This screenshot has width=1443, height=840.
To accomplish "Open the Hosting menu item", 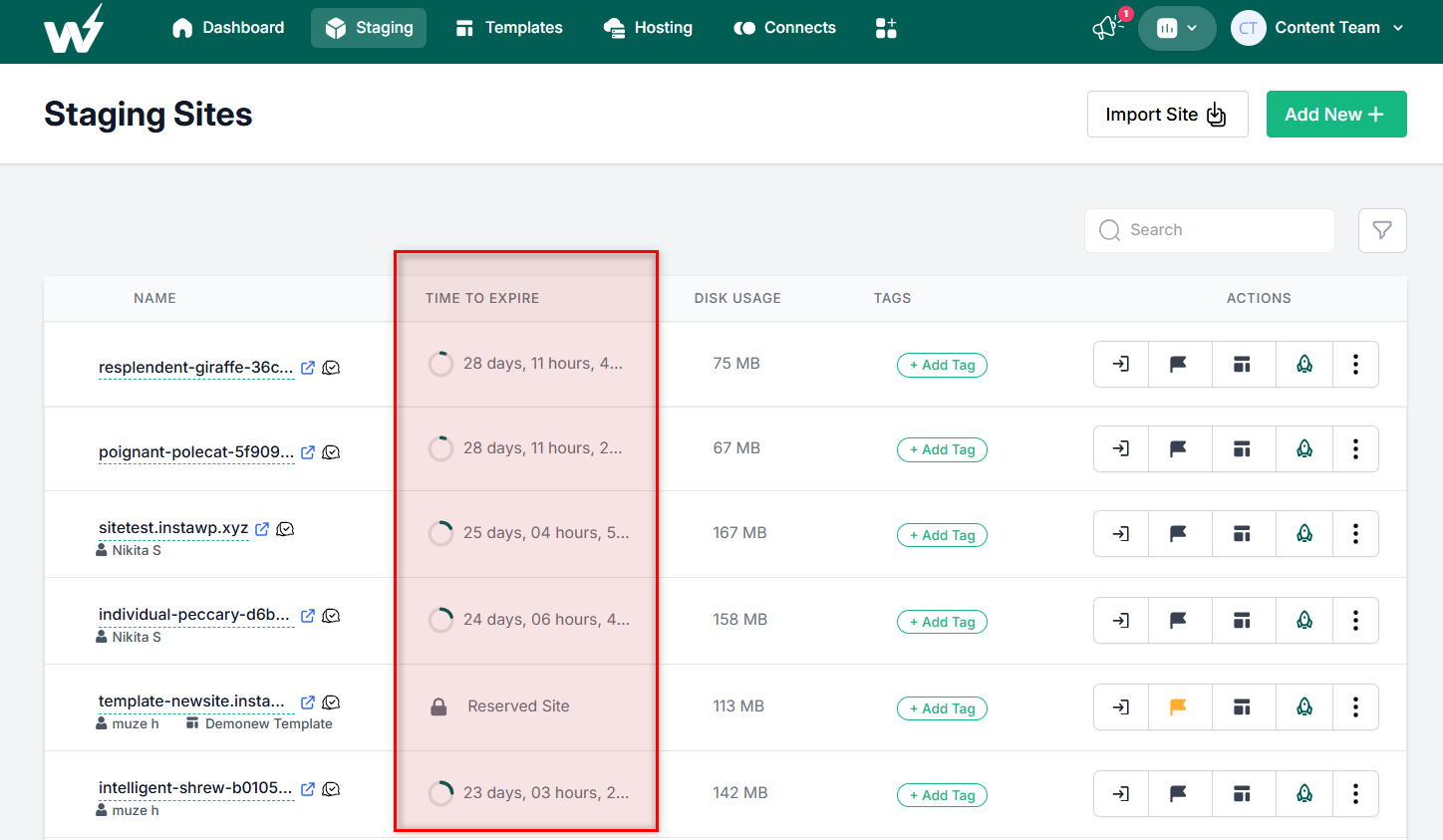I will (649, 28).
